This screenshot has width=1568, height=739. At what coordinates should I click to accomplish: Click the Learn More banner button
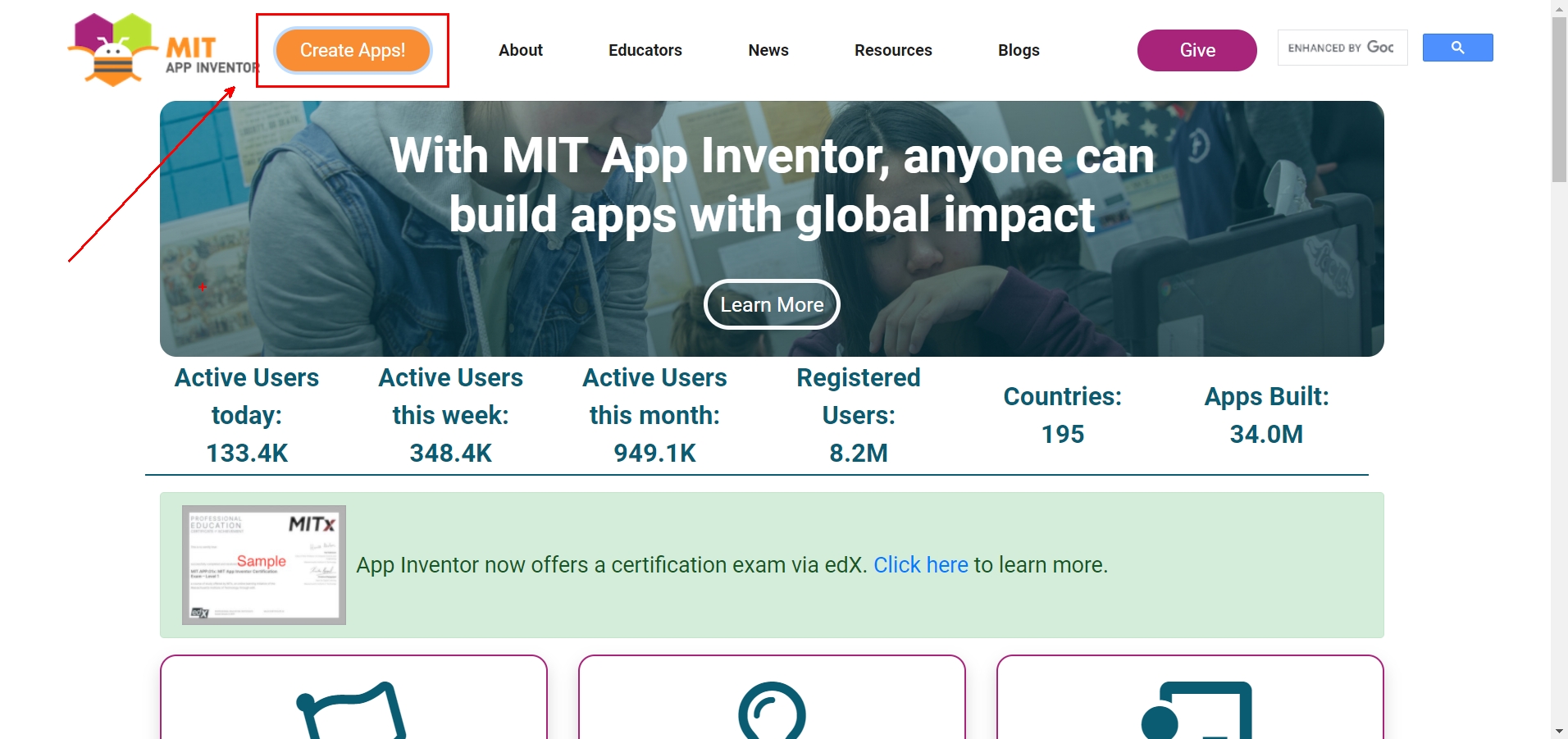772,304
